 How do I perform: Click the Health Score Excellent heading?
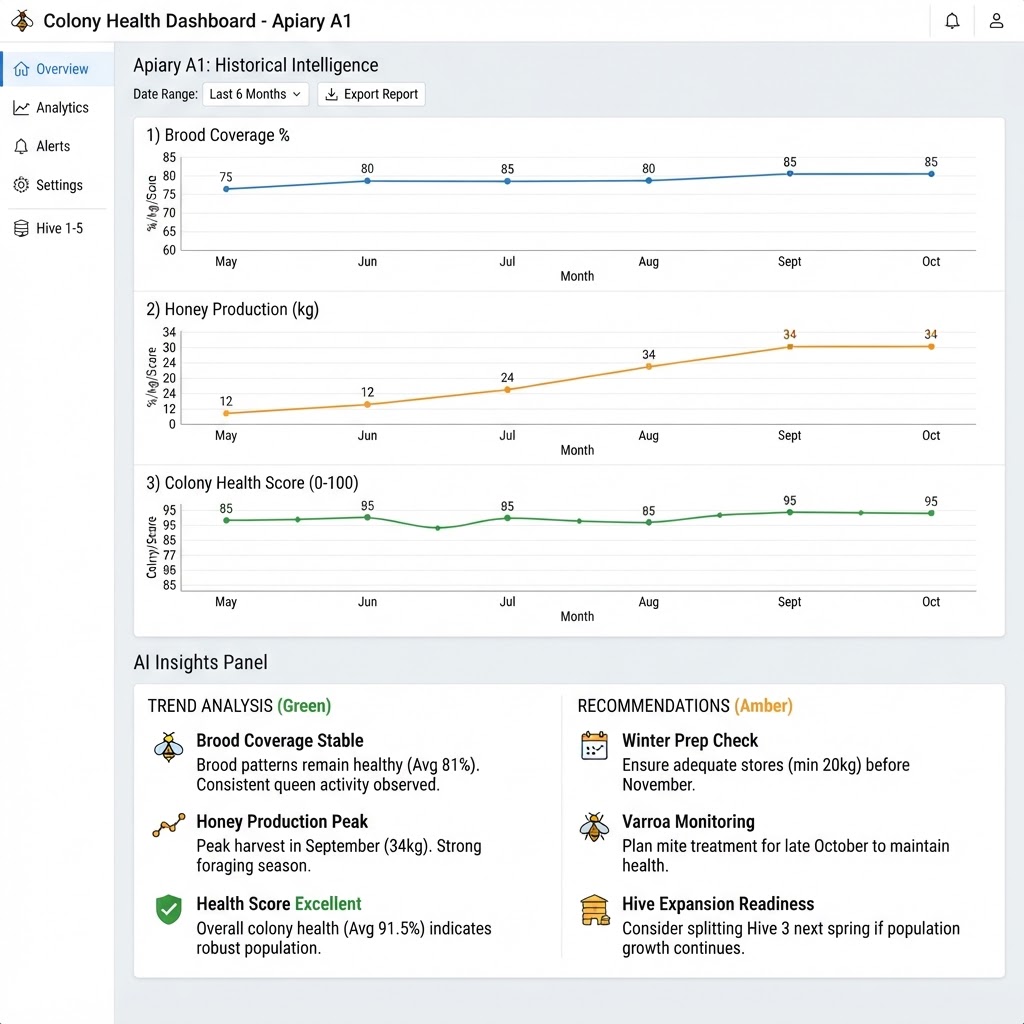coord(279,904)
